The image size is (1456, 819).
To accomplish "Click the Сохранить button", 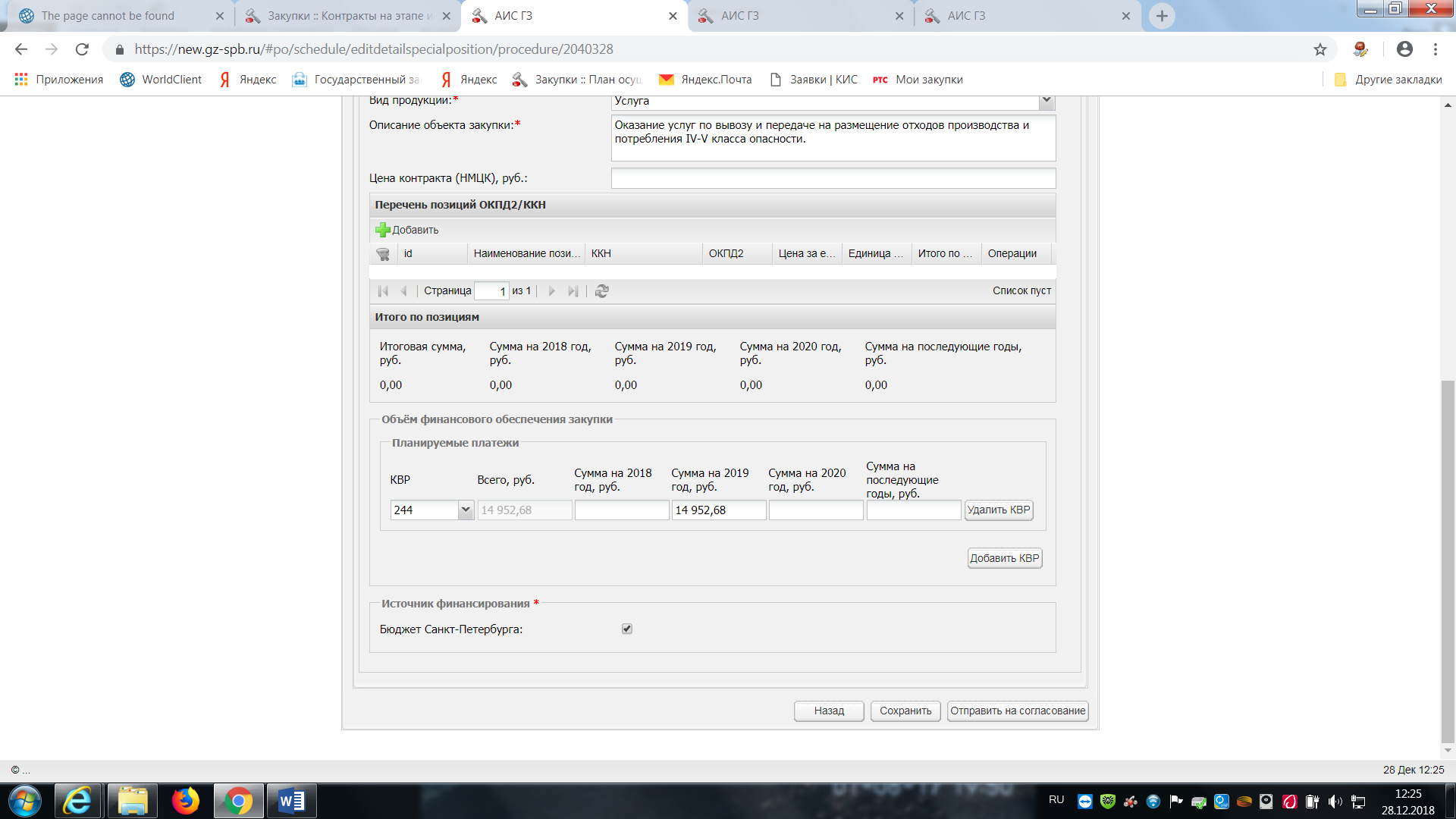I will pos(905,711).
